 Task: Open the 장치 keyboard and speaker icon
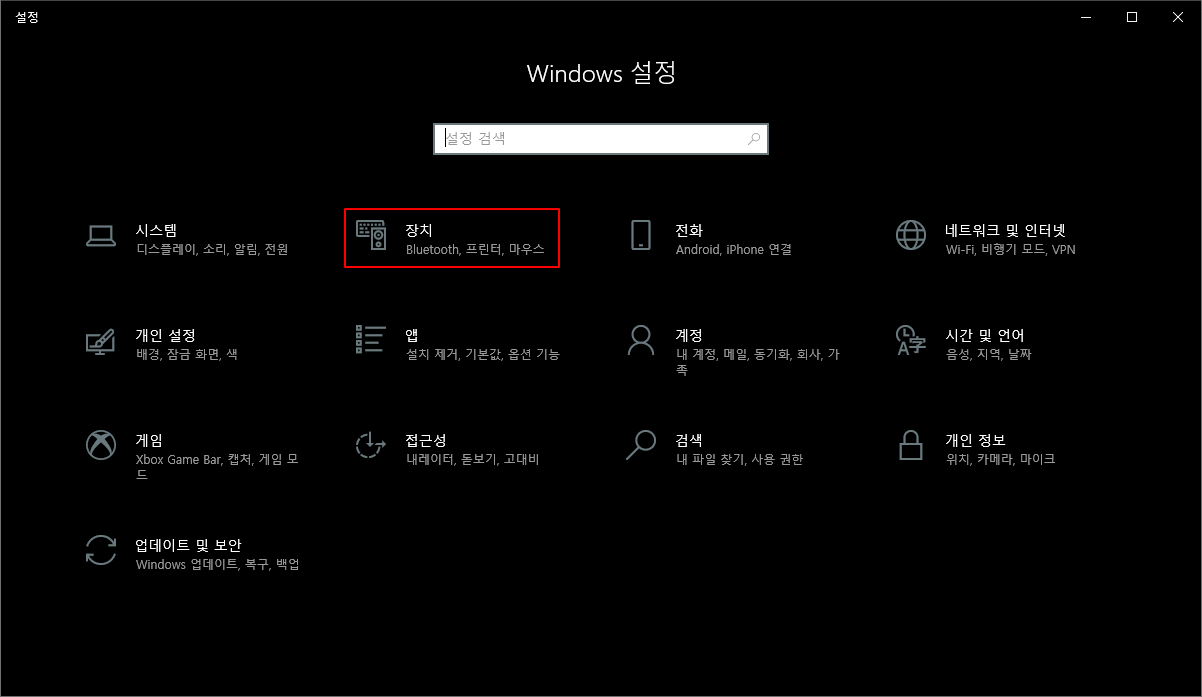[371, 235]
